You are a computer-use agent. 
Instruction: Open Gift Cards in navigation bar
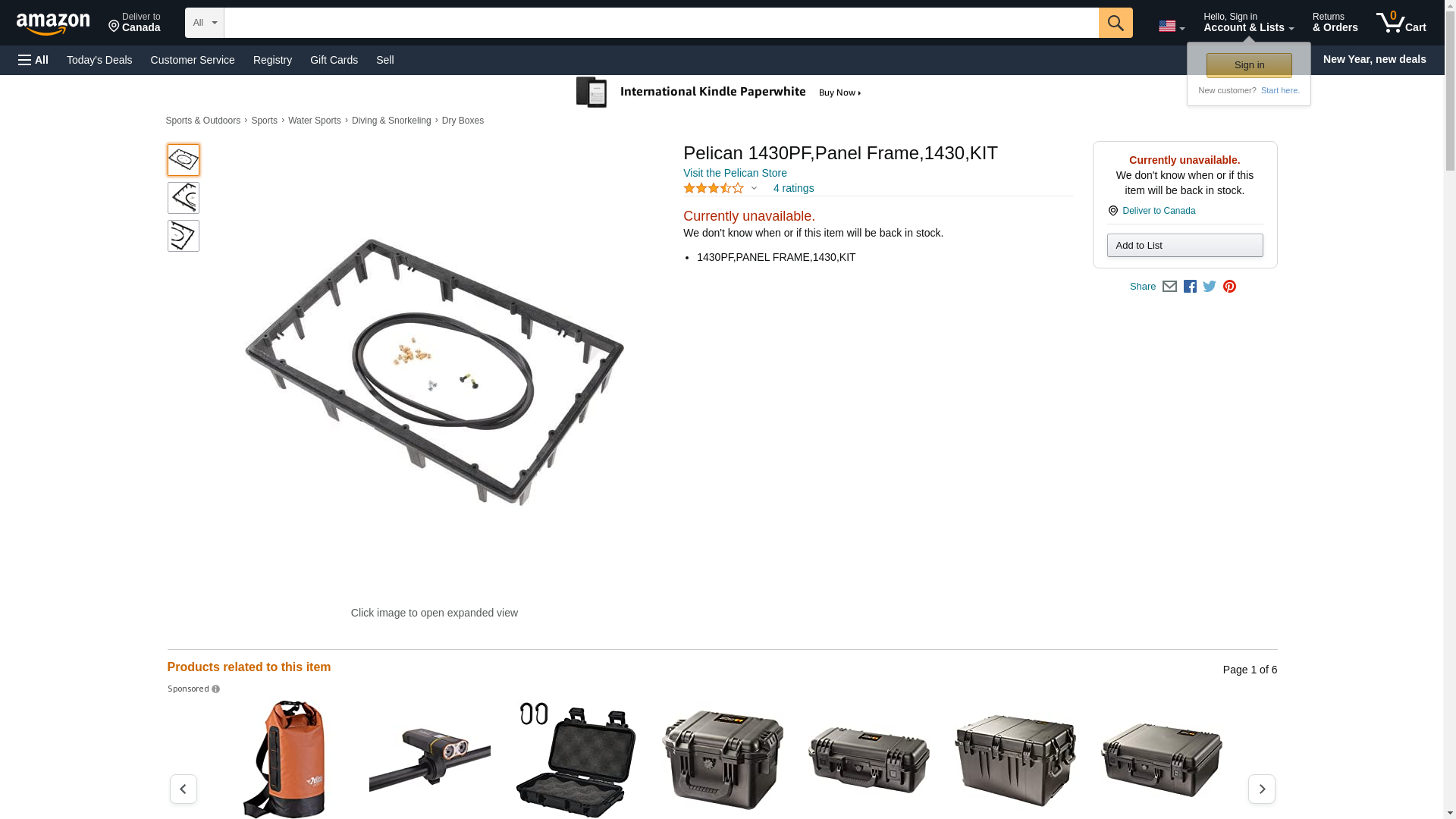334,60
